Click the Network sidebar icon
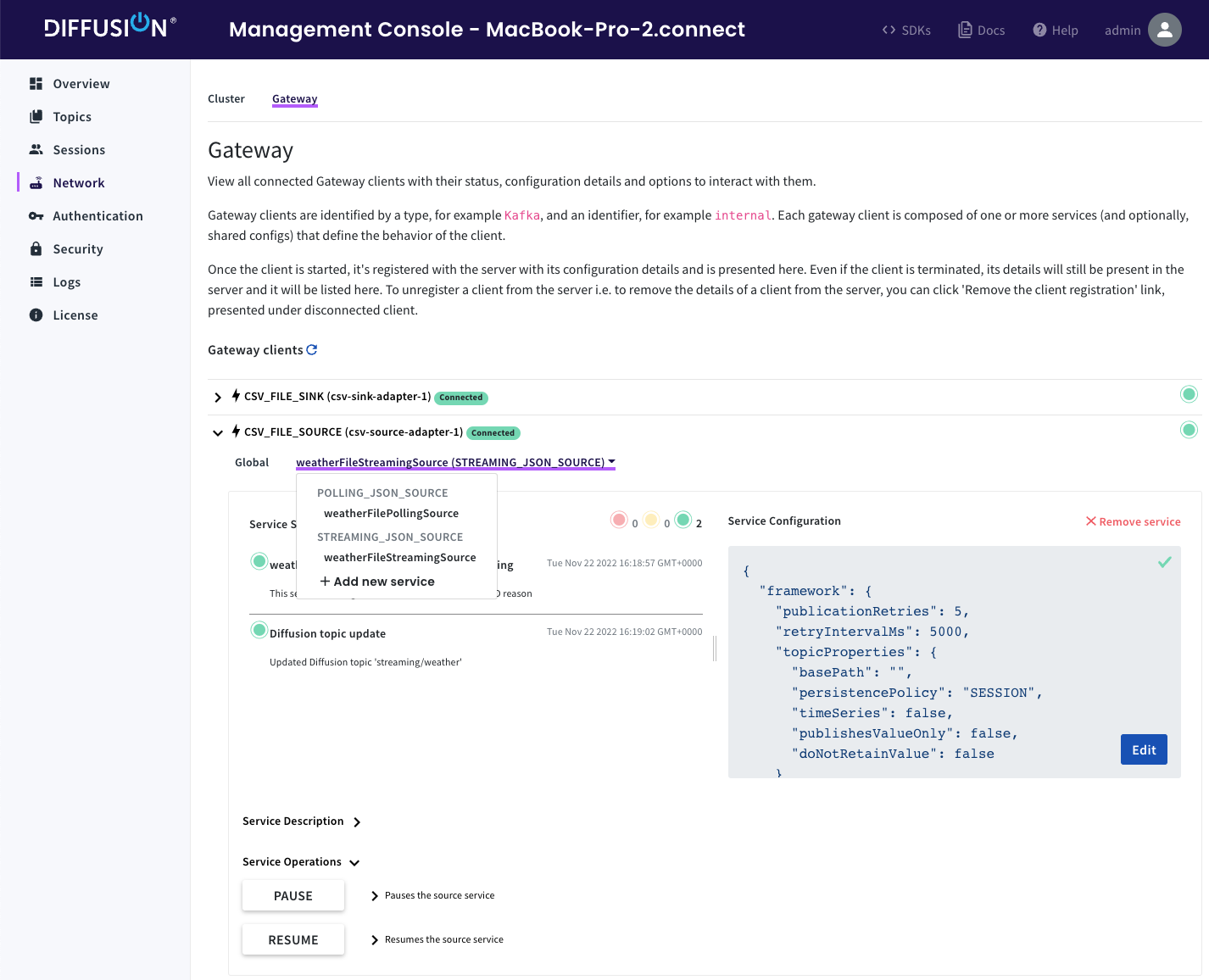The height and width of the screenshot is (980, 1209). [x=36, y=183]
